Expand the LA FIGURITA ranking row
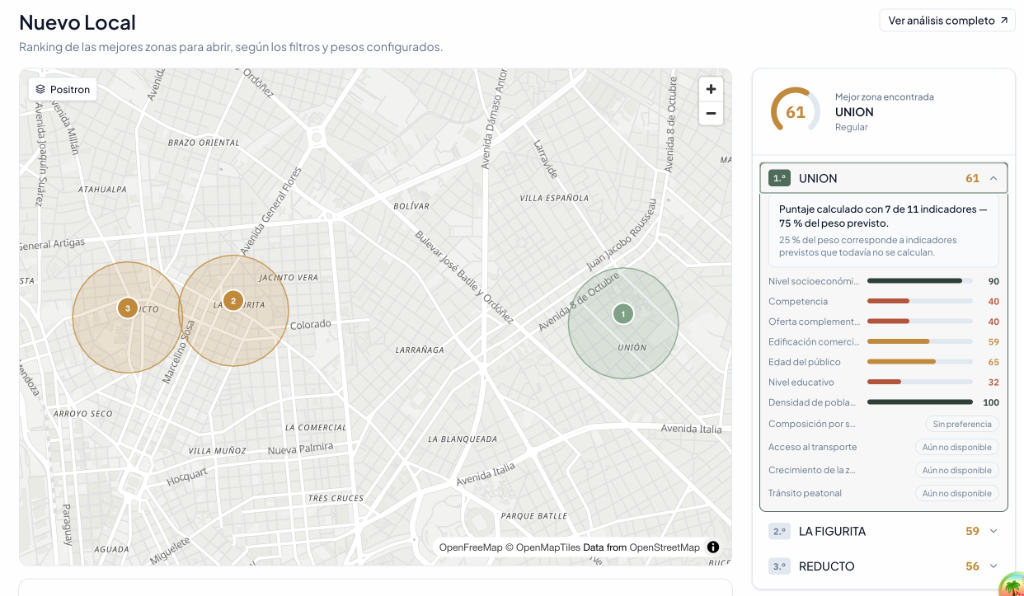The image size is (1024, 596). click(884, 531)
